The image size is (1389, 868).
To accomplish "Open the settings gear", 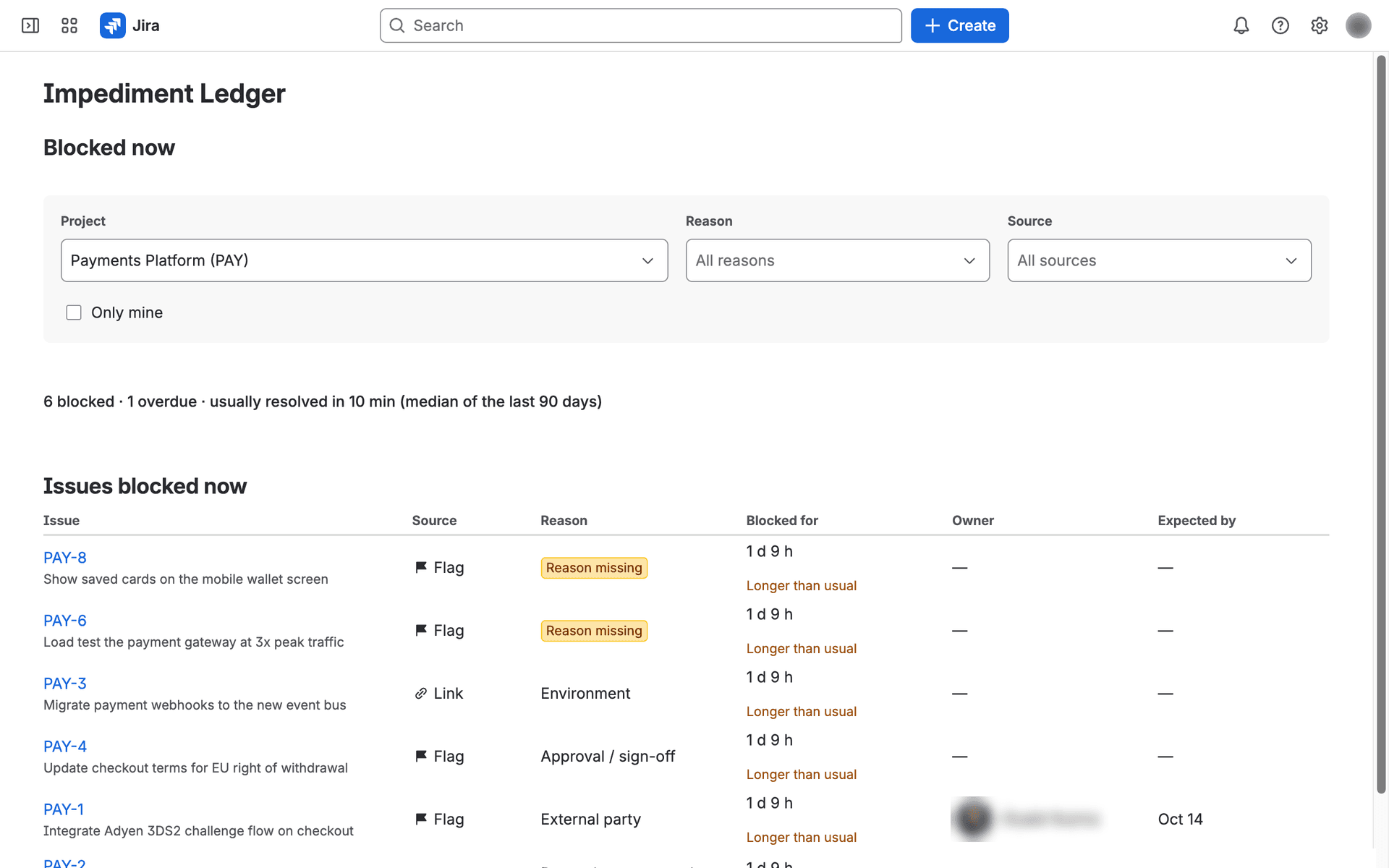I will coord(1320,26).
